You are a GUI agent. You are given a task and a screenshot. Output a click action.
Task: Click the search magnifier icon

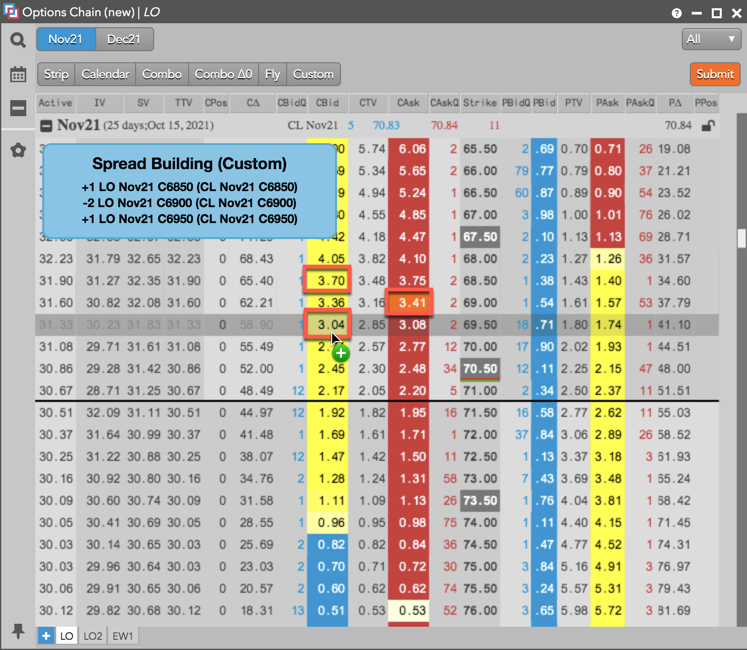18,40
